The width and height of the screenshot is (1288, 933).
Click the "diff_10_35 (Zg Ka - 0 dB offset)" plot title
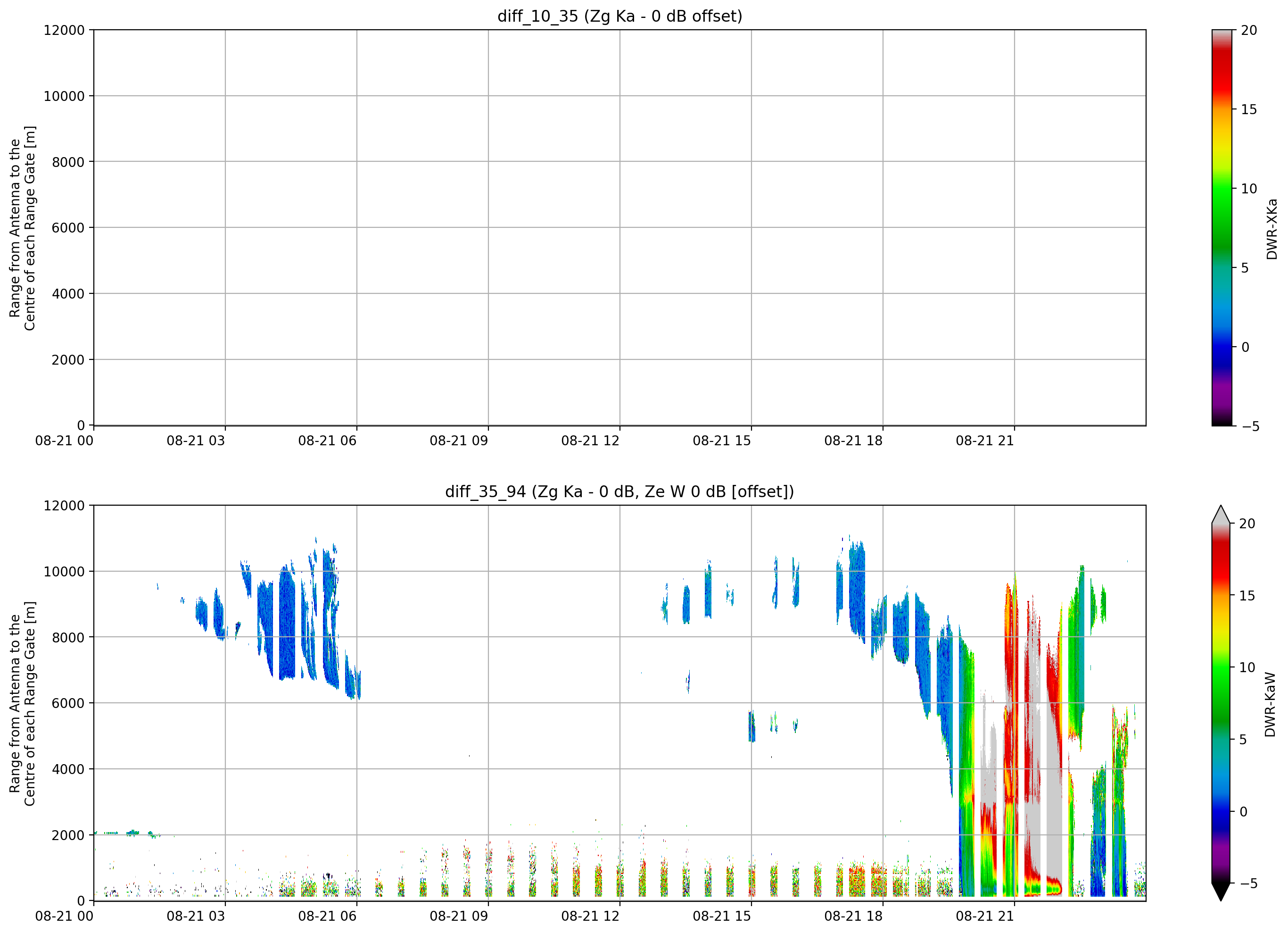619,17
